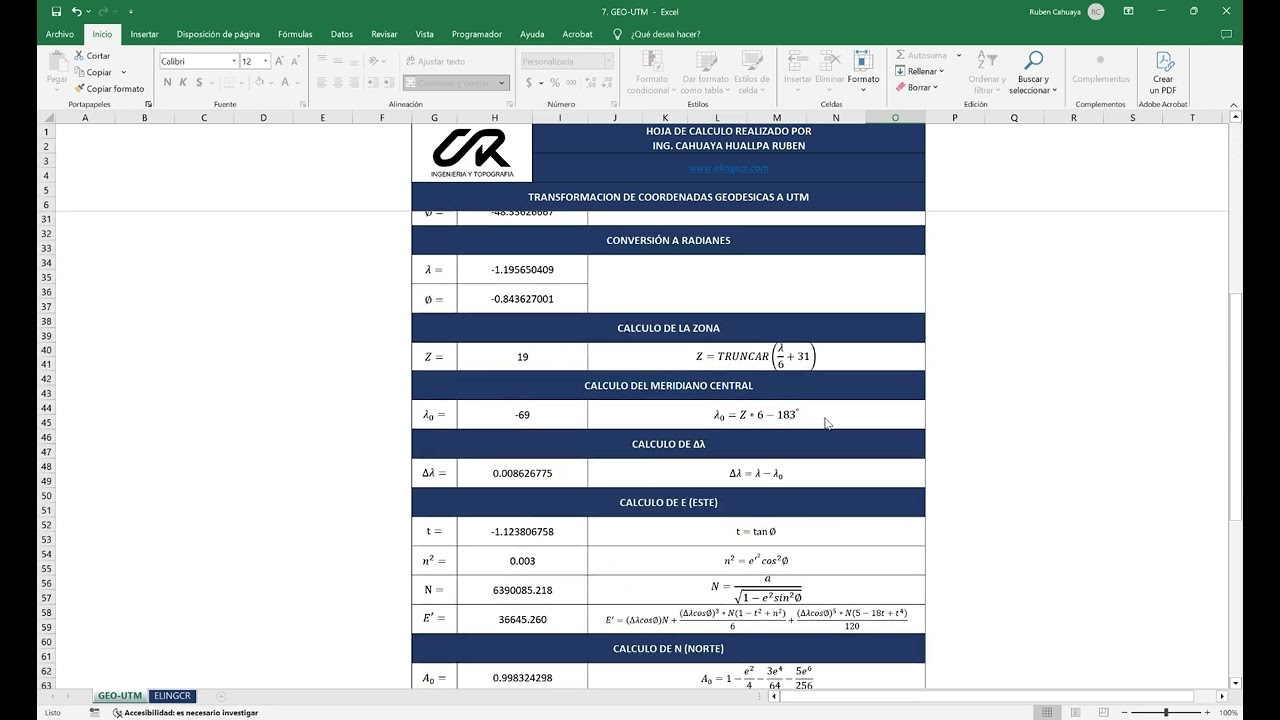The width and height of the screenshot is (1280, 720).
Task: Open the ELINGCR sheet tab
Action: click(172, 696)
